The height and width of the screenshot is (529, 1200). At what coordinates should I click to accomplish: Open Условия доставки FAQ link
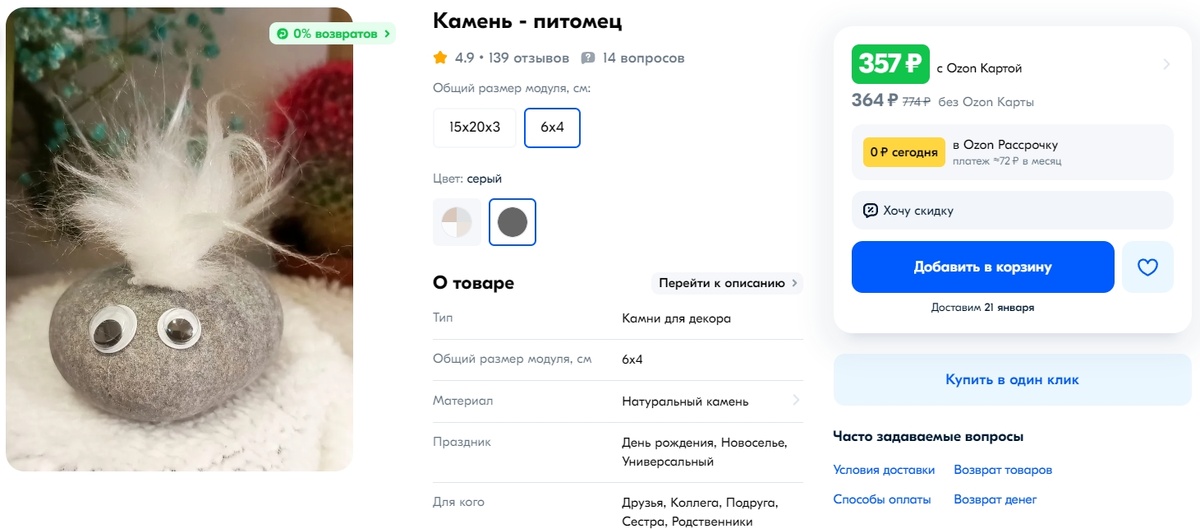tap(884, 470)
